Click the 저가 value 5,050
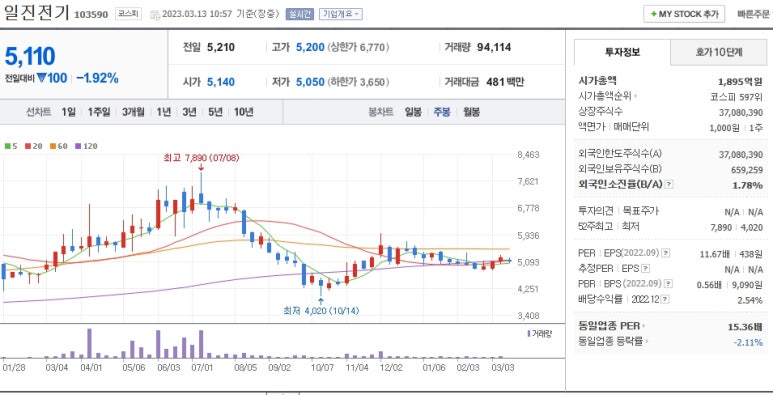This screenshot has height=395, width=773. 310,82
